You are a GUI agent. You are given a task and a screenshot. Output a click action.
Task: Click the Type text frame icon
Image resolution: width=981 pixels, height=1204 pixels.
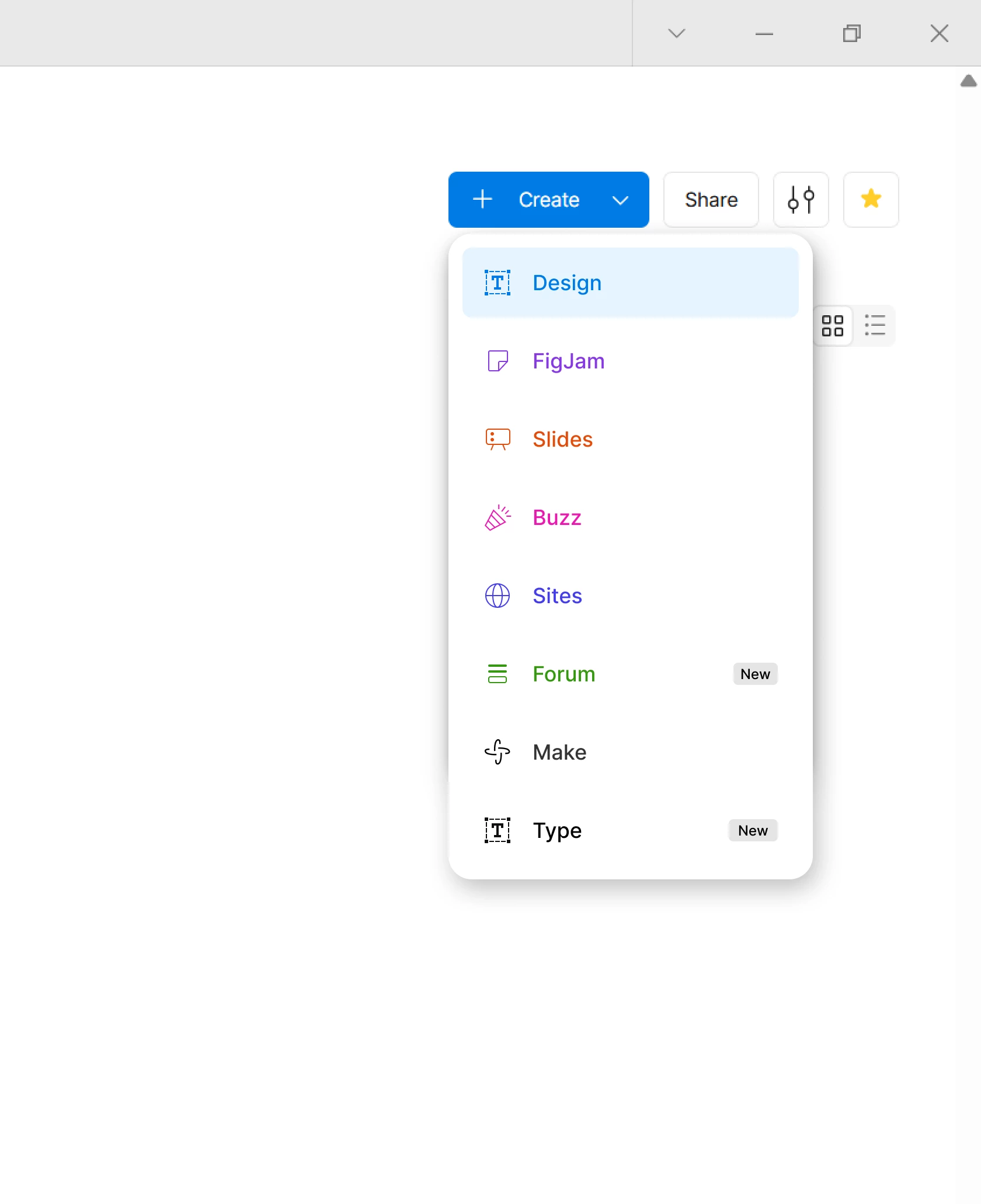[x=498, y=830]
